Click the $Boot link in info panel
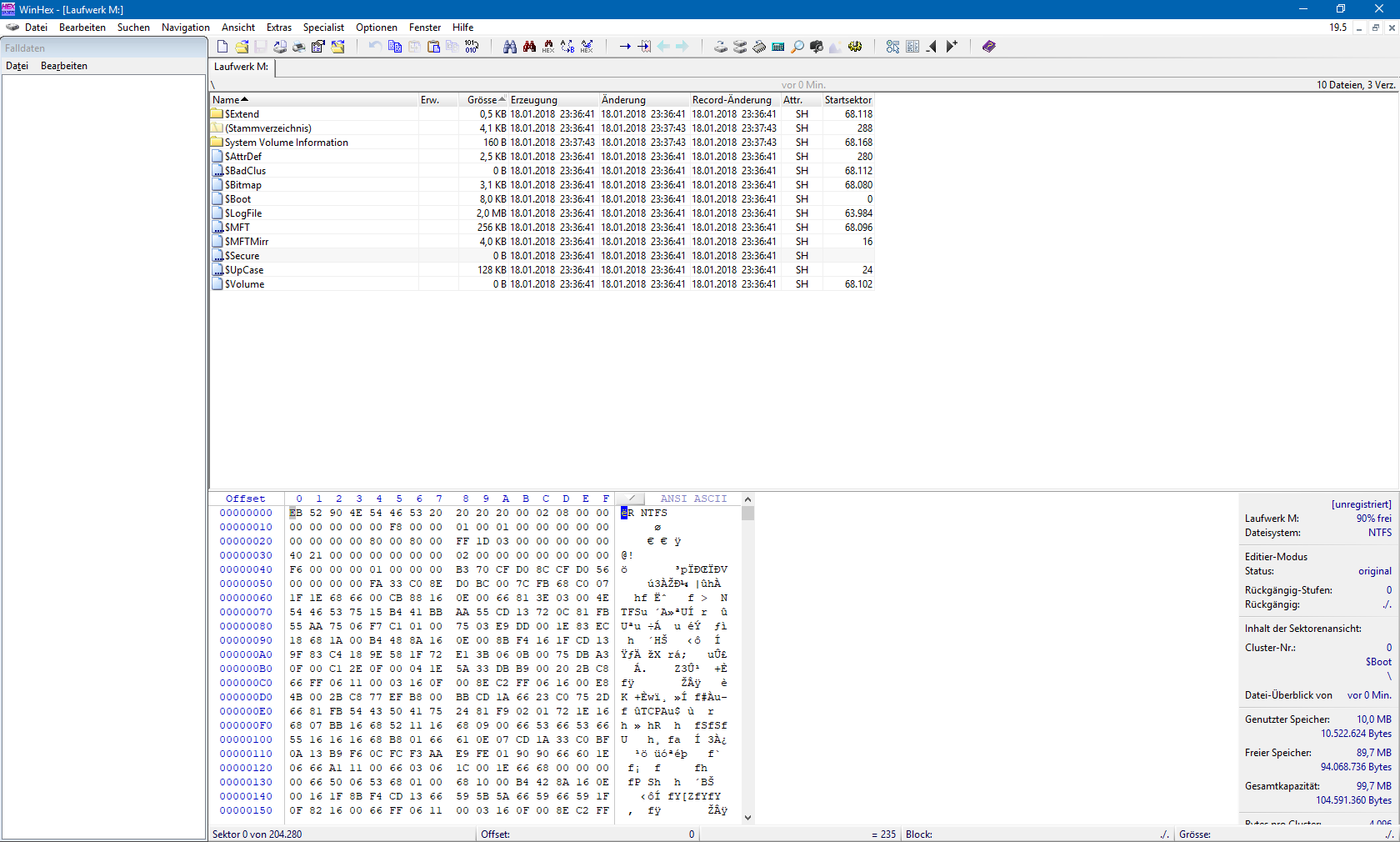The image size is (1400, 842). 1378,662
